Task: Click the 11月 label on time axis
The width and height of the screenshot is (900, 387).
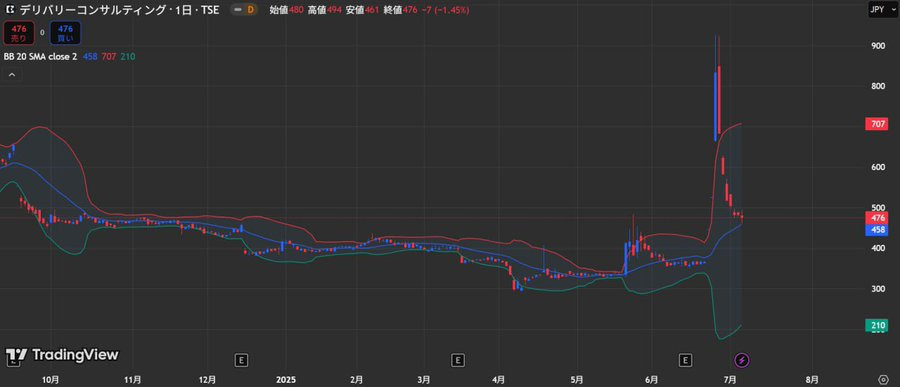Action: click(133, 380)
